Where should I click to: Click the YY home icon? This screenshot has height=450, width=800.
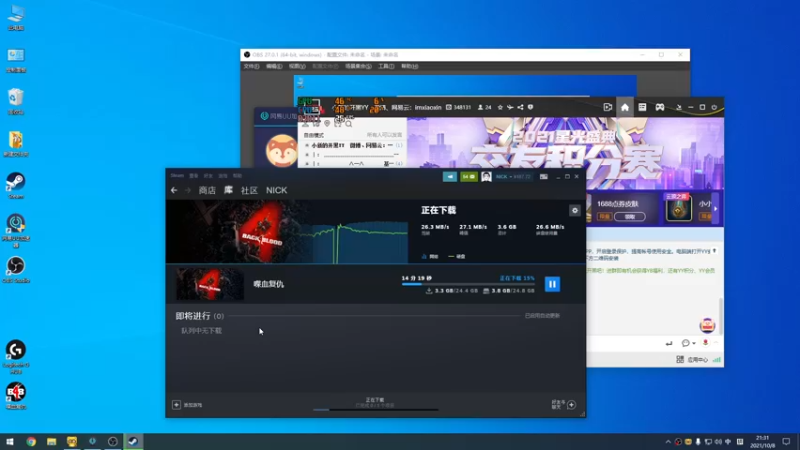click(624, 107)
